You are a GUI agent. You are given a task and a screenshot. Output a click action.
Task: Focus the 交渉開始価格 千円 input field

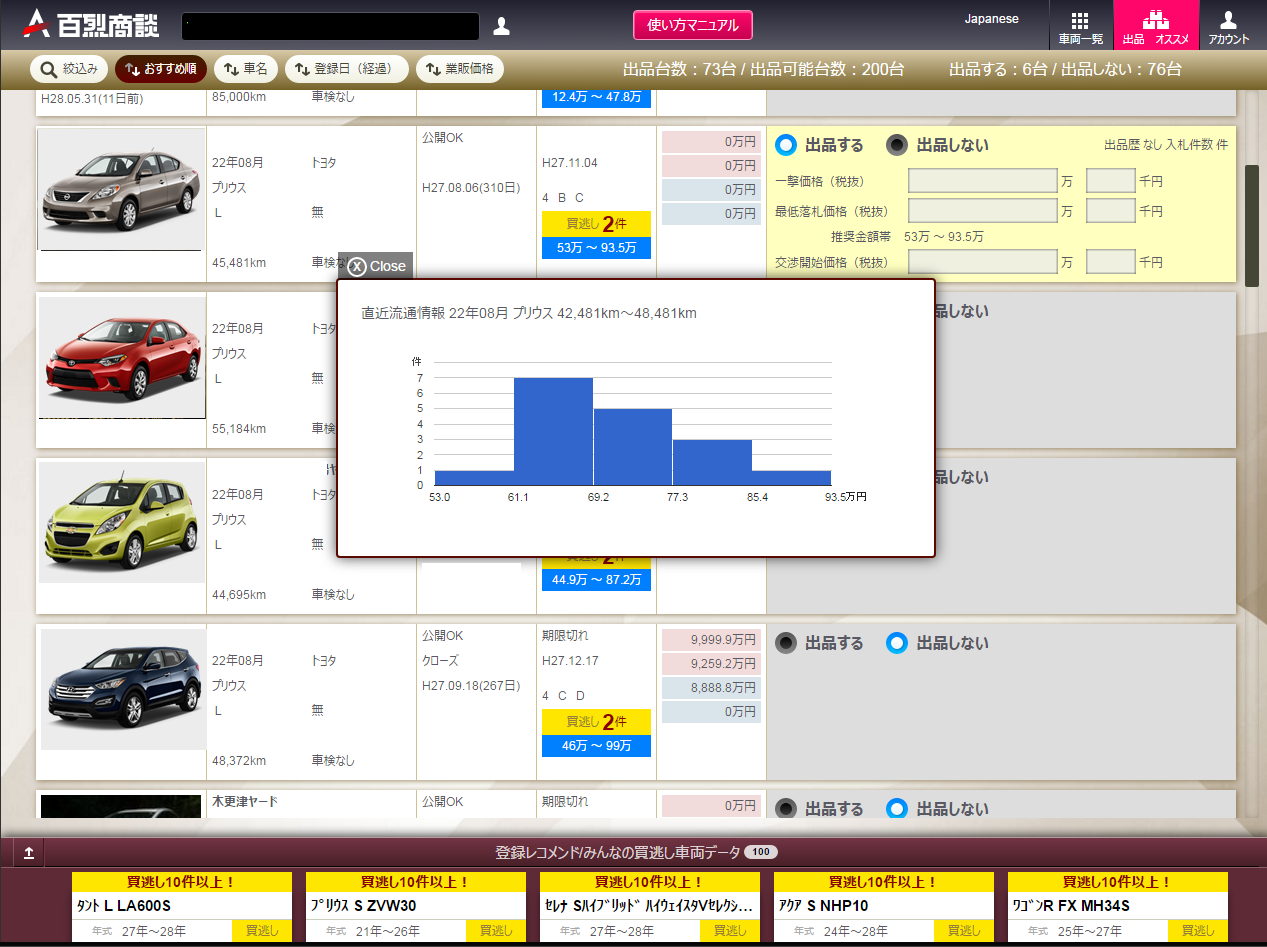[x=1111, y=262]
